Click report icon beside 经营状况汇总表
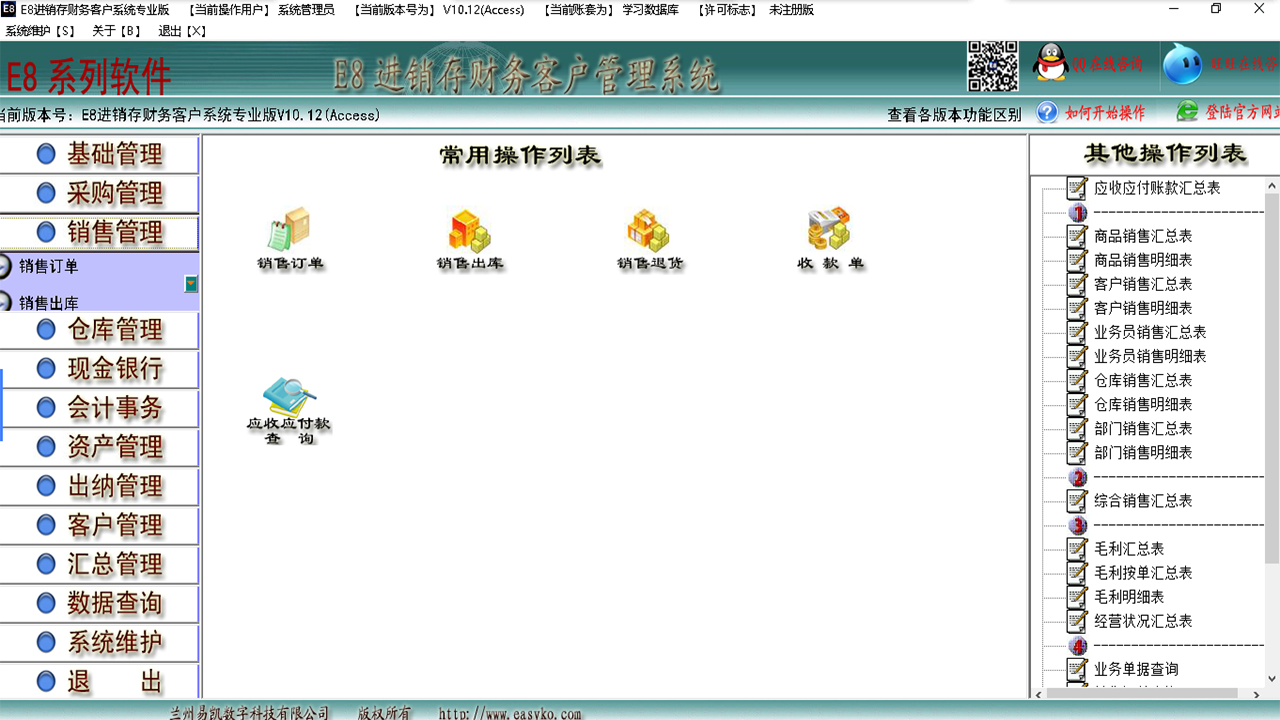 [x=1077, y=620]
